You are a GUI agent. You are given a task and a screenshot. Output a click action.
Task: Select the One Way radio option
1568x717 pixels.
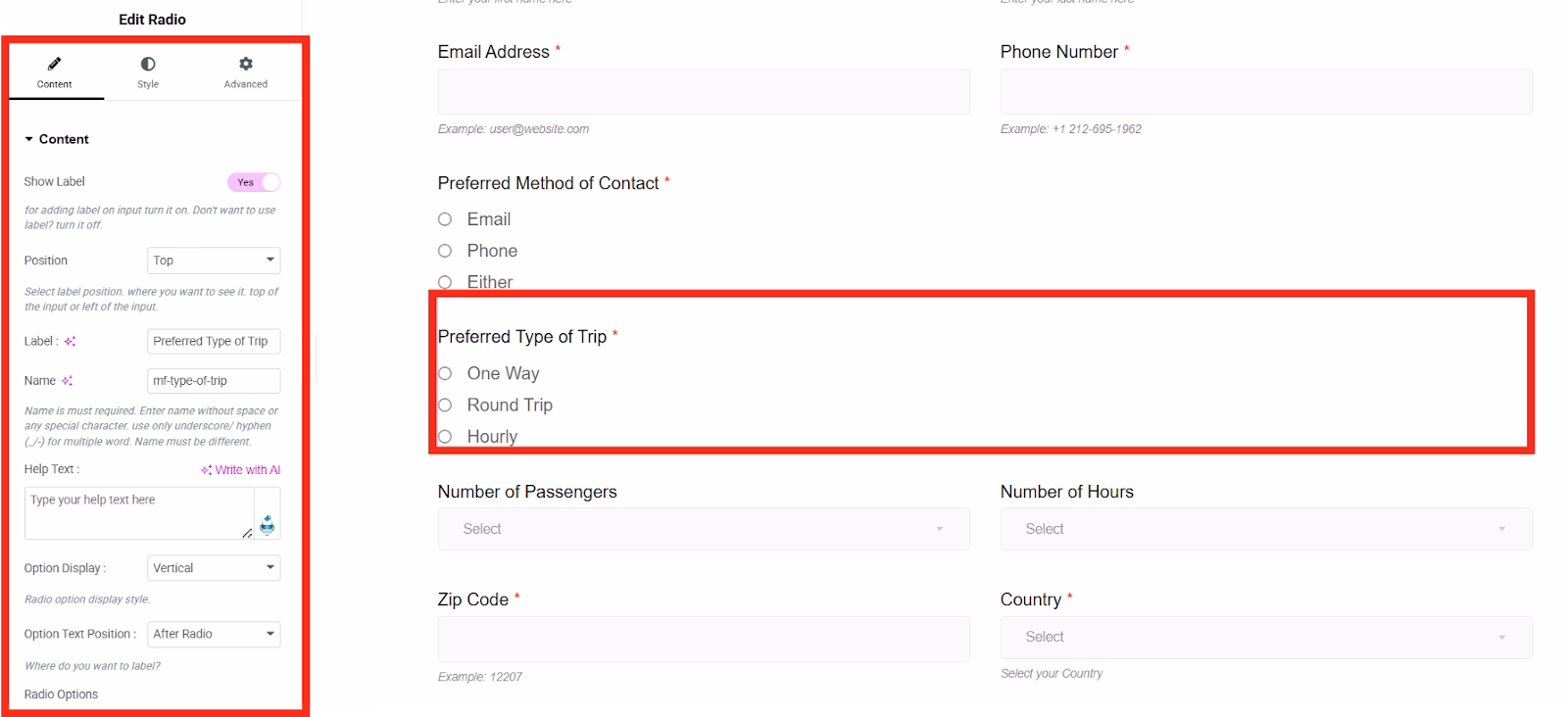(x=445, y=373)
